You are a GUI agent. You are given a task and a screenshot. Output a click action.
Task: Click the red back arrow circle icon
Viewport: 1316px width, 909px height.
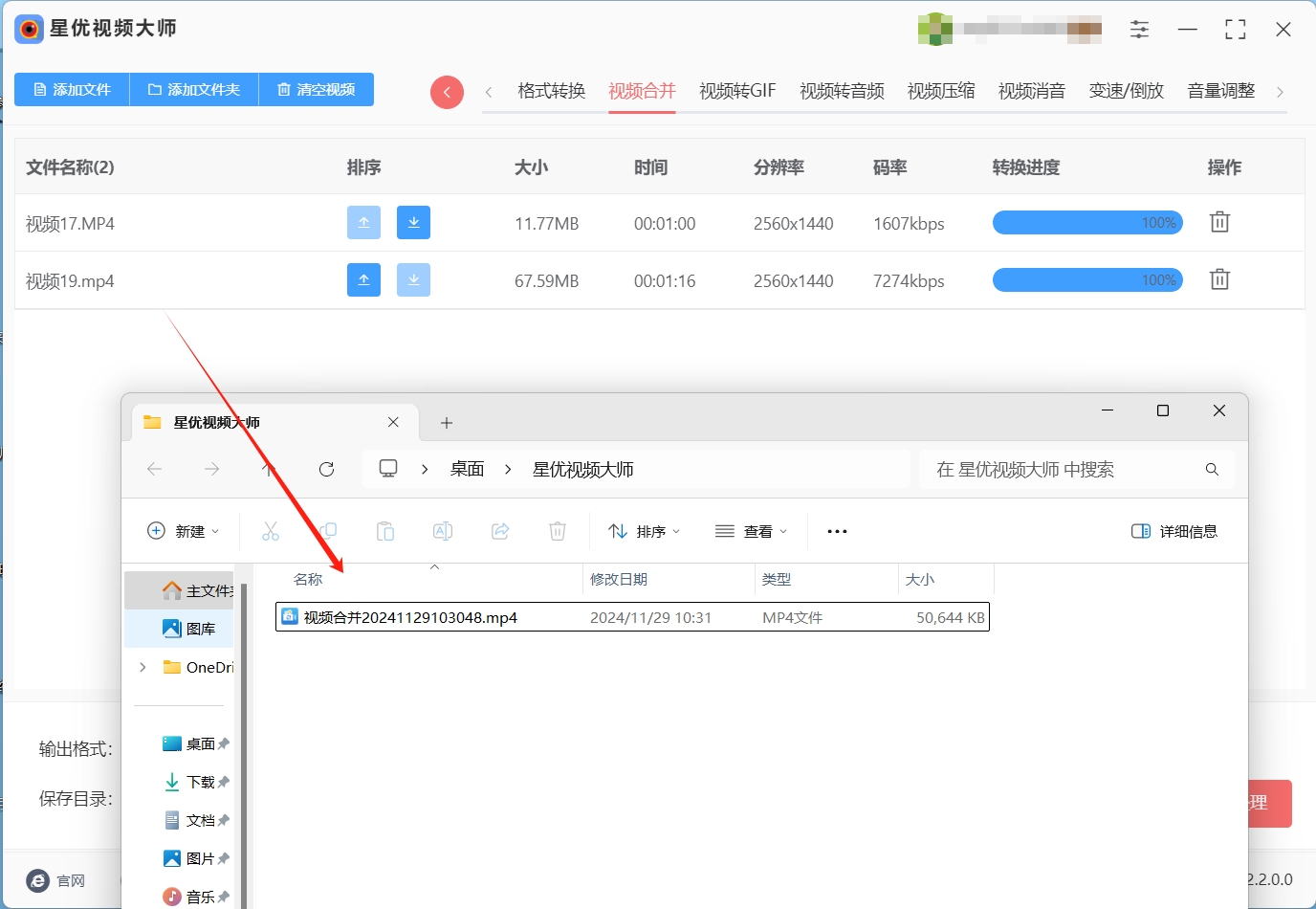[x=447, y=92]
